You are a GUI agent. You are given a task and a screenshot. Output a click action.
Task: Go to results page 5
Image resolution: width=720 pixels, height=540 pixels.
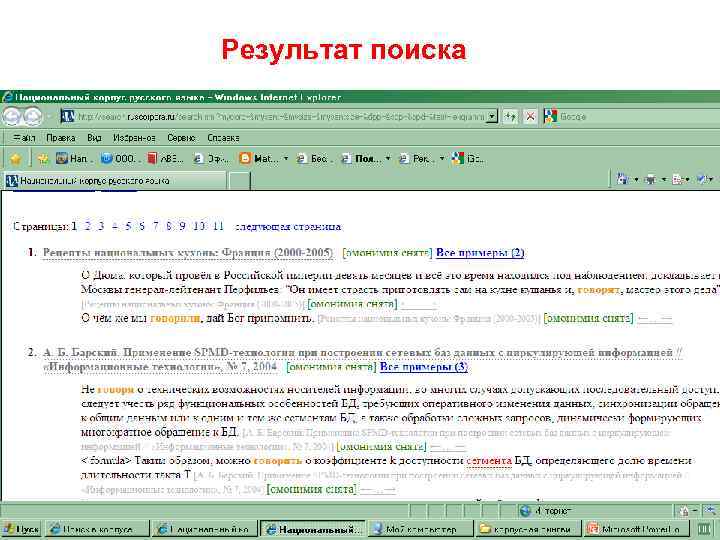coord(128,226)
